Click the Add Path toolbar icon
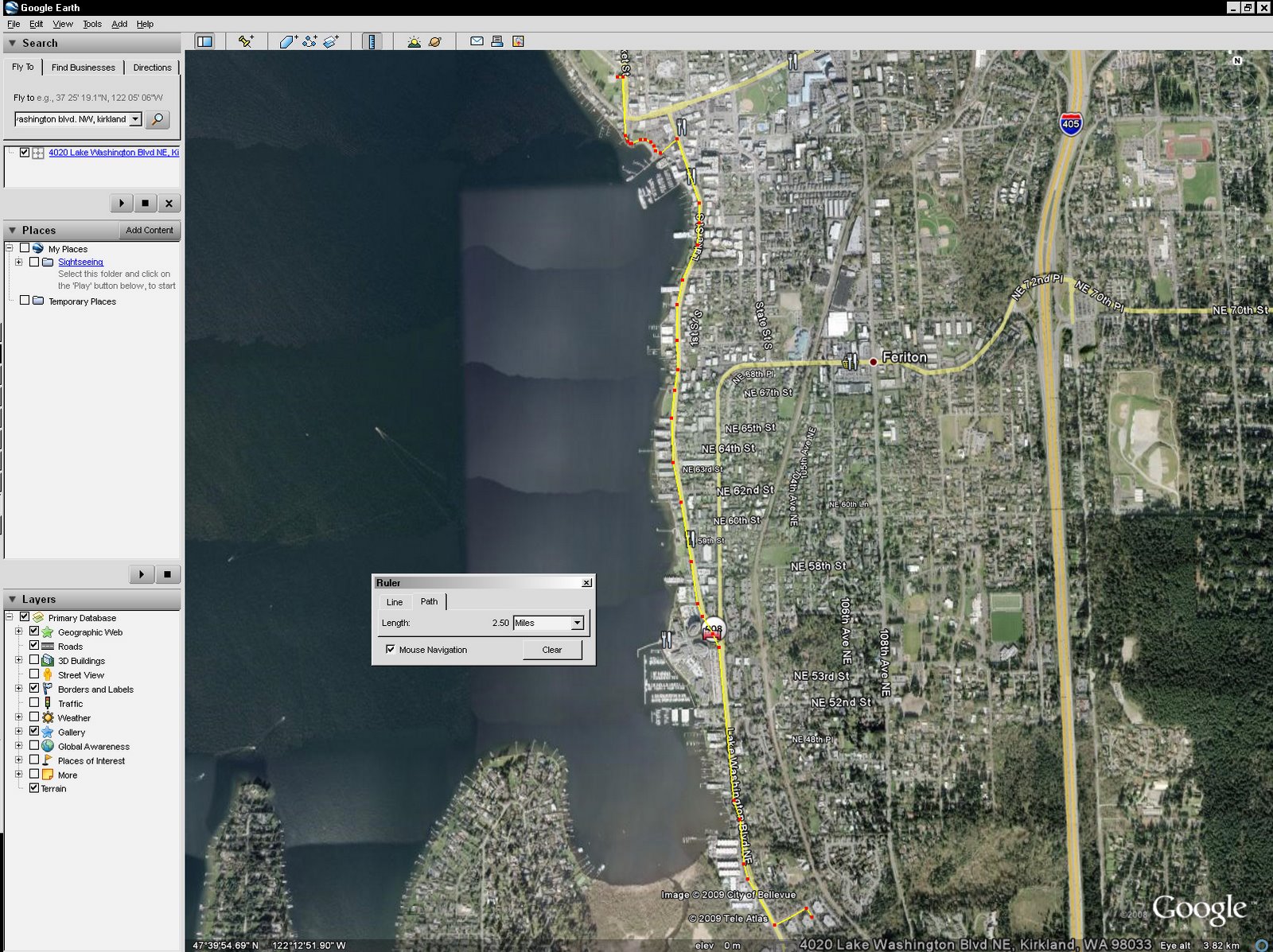The width and height of the screenshot is (1273, 952). tap(309, 41)
